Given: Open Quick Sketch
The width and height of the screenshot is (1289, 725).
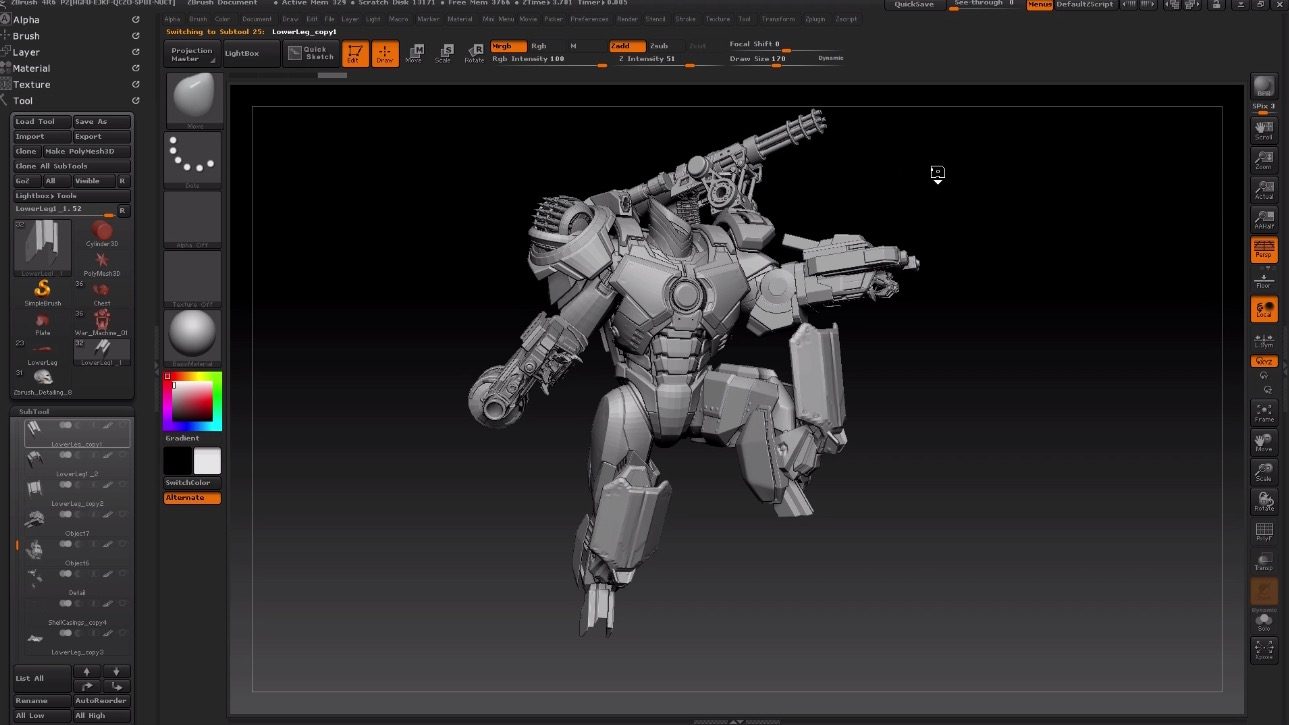Looking at the screenshot, I should [x=310, y=53].
